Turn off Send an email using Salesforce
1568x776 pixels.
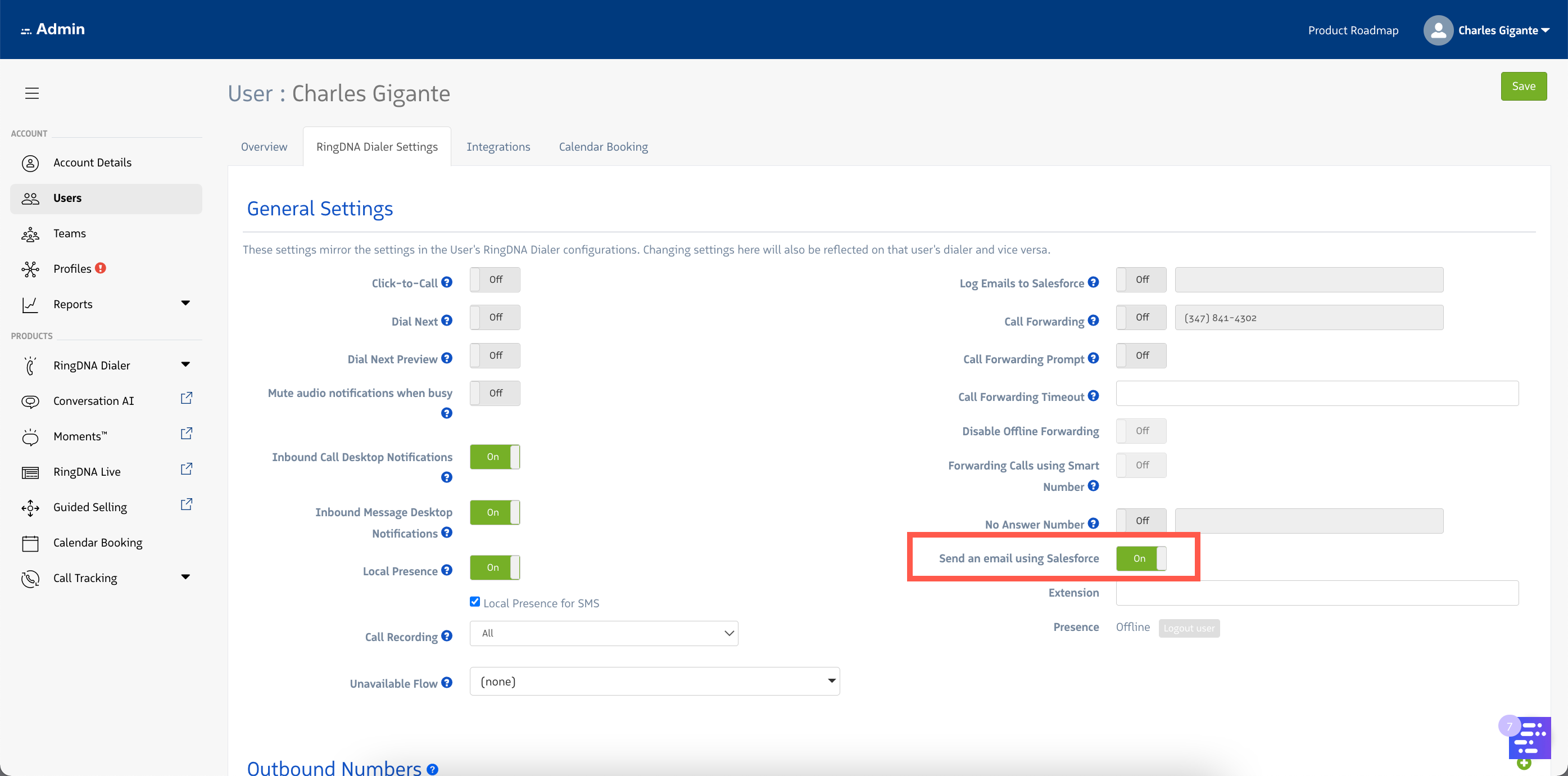pos(1141,558)
